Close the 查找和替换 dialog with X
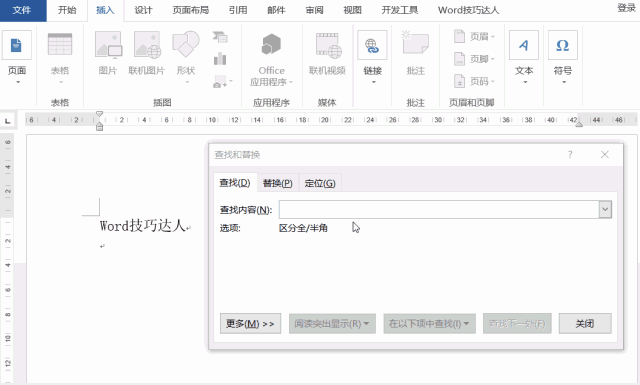 (x=605, y=154)
